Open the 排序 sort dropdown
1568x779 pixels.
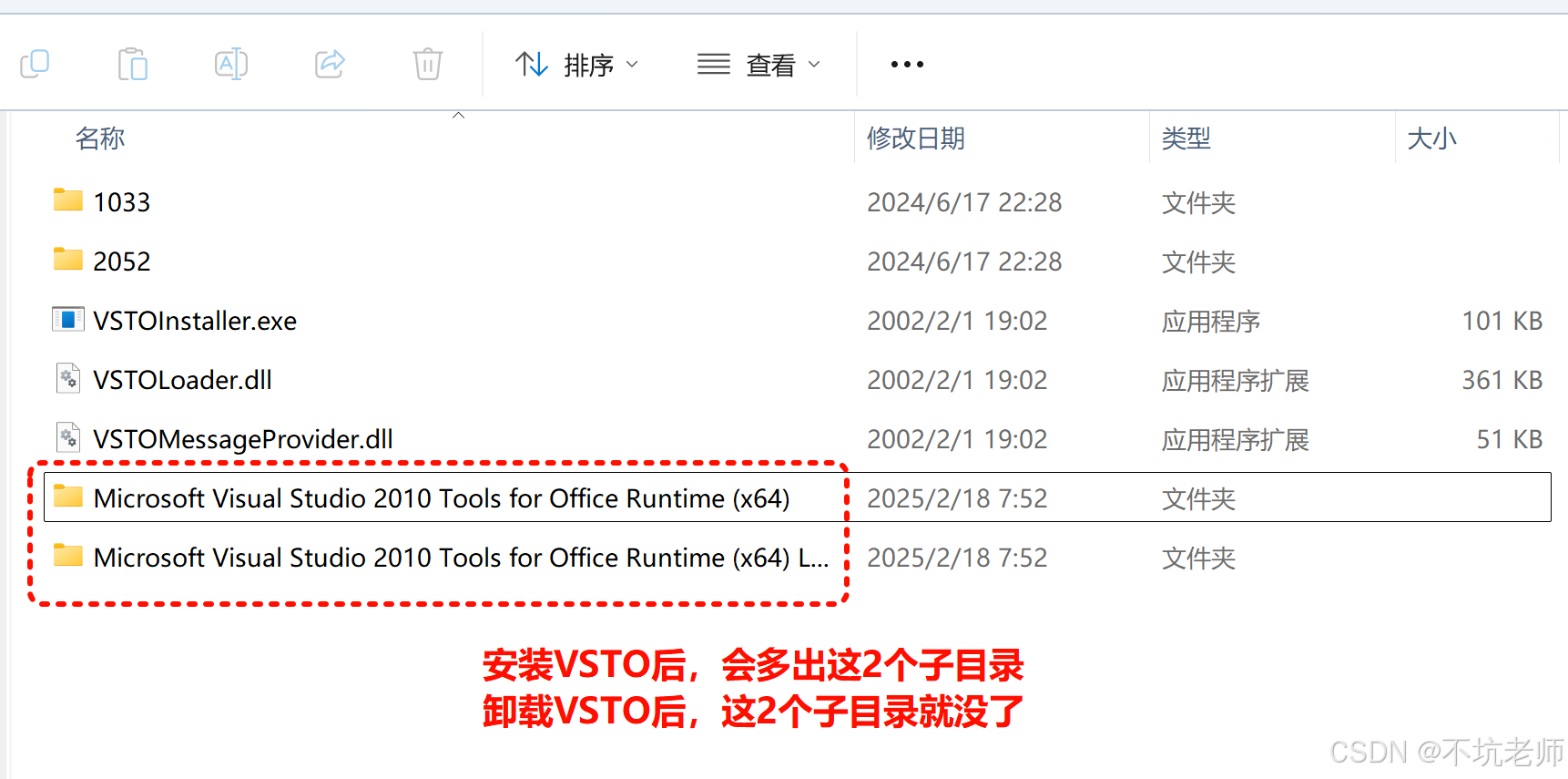pos(577,65)
